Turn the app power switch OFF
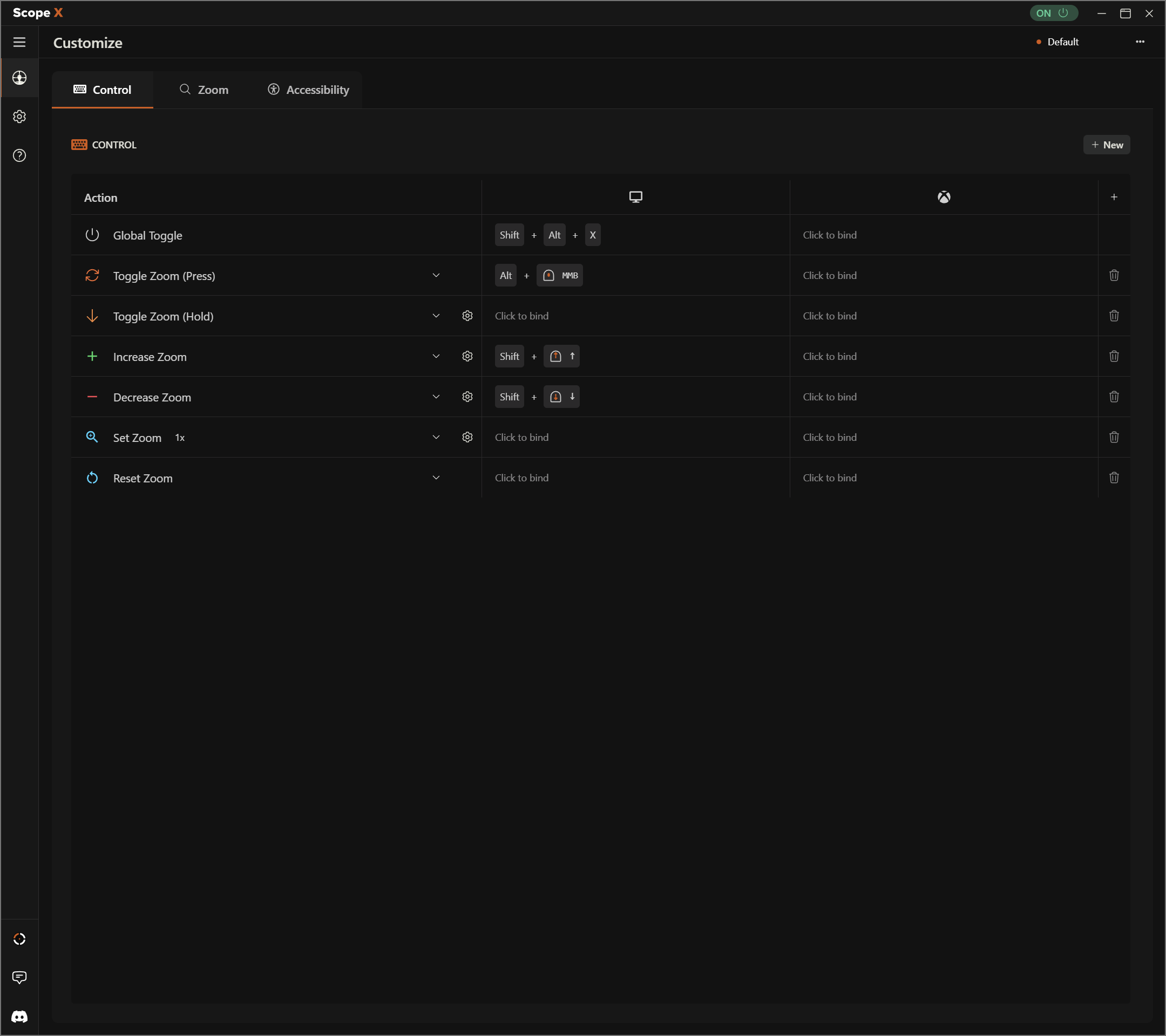1166x1036 pixels. point(1053,12)
